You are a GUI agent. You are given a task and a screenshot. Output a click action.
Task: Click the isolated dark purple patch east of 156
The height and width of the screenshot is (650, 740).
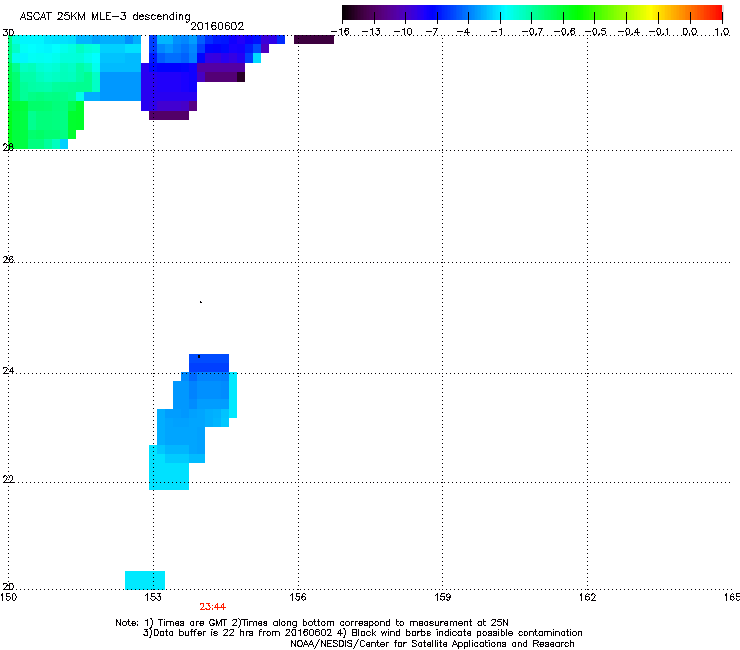(314, 40)
